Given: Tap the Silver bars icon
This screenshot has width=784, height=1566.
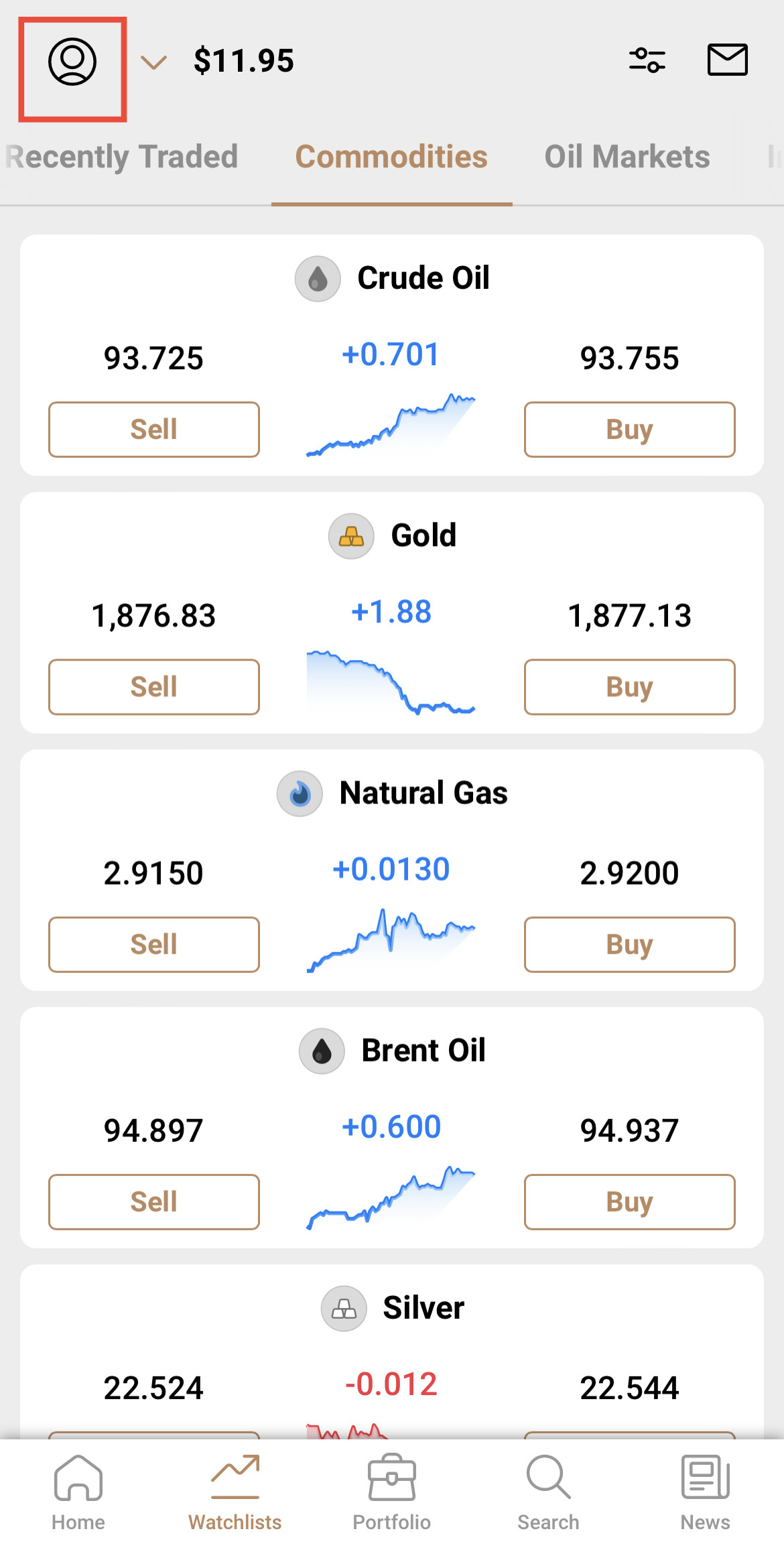Looking at the screenshot, I should (344, 1308).
